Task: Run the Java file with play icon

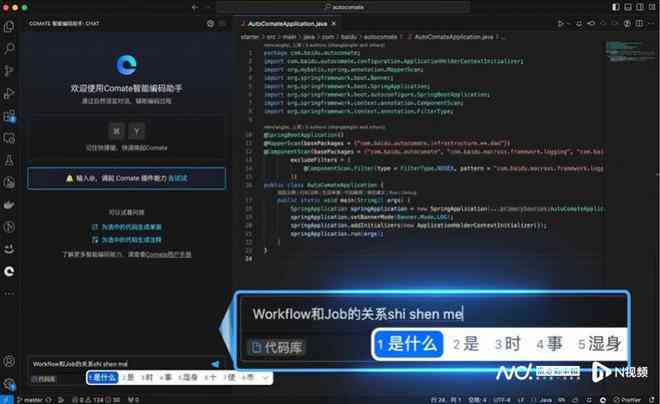Action: pyautogui.click(x=560, y=24)
